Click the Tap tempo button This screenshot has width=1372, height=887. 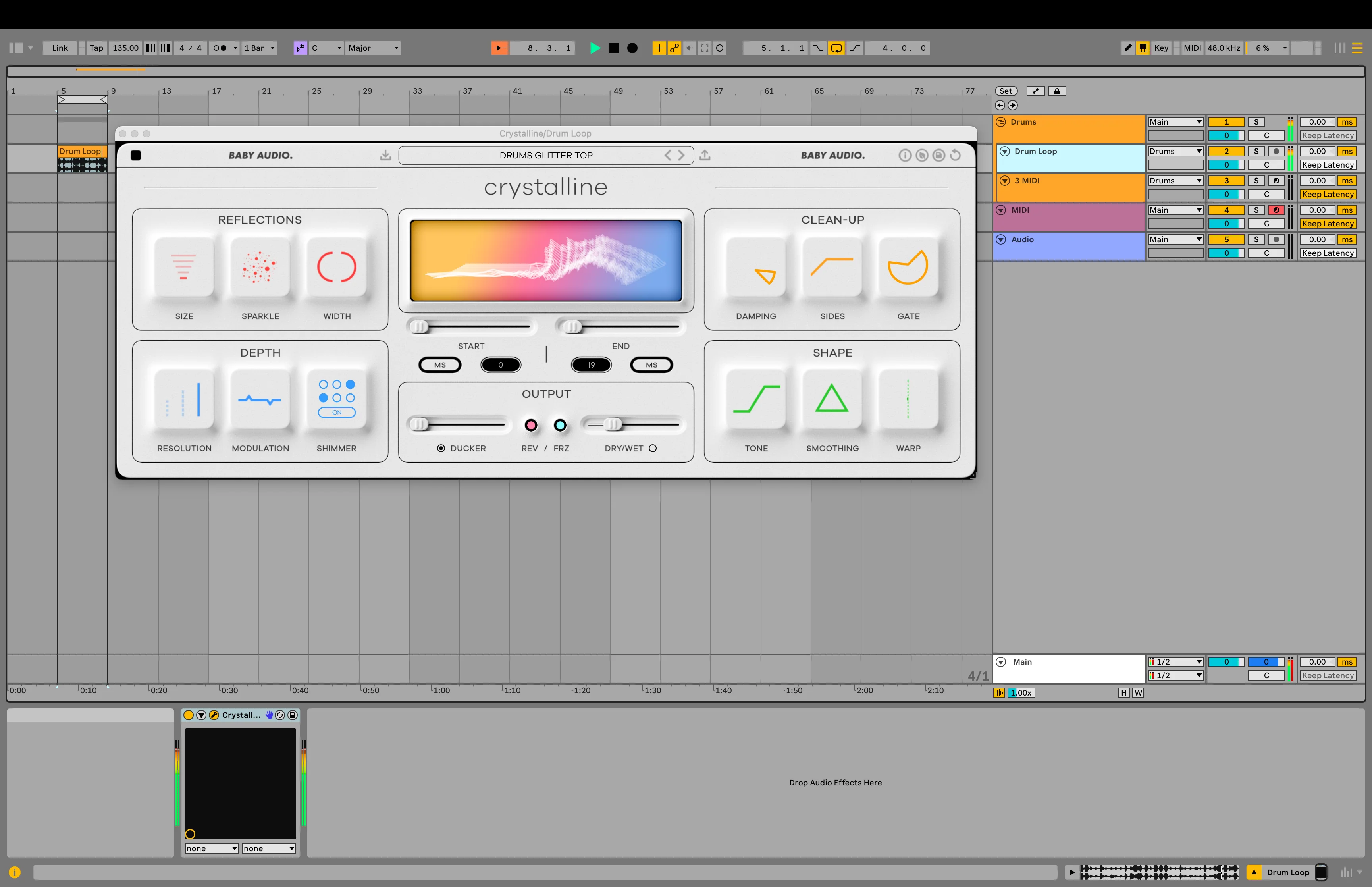(x=97, y=48)
